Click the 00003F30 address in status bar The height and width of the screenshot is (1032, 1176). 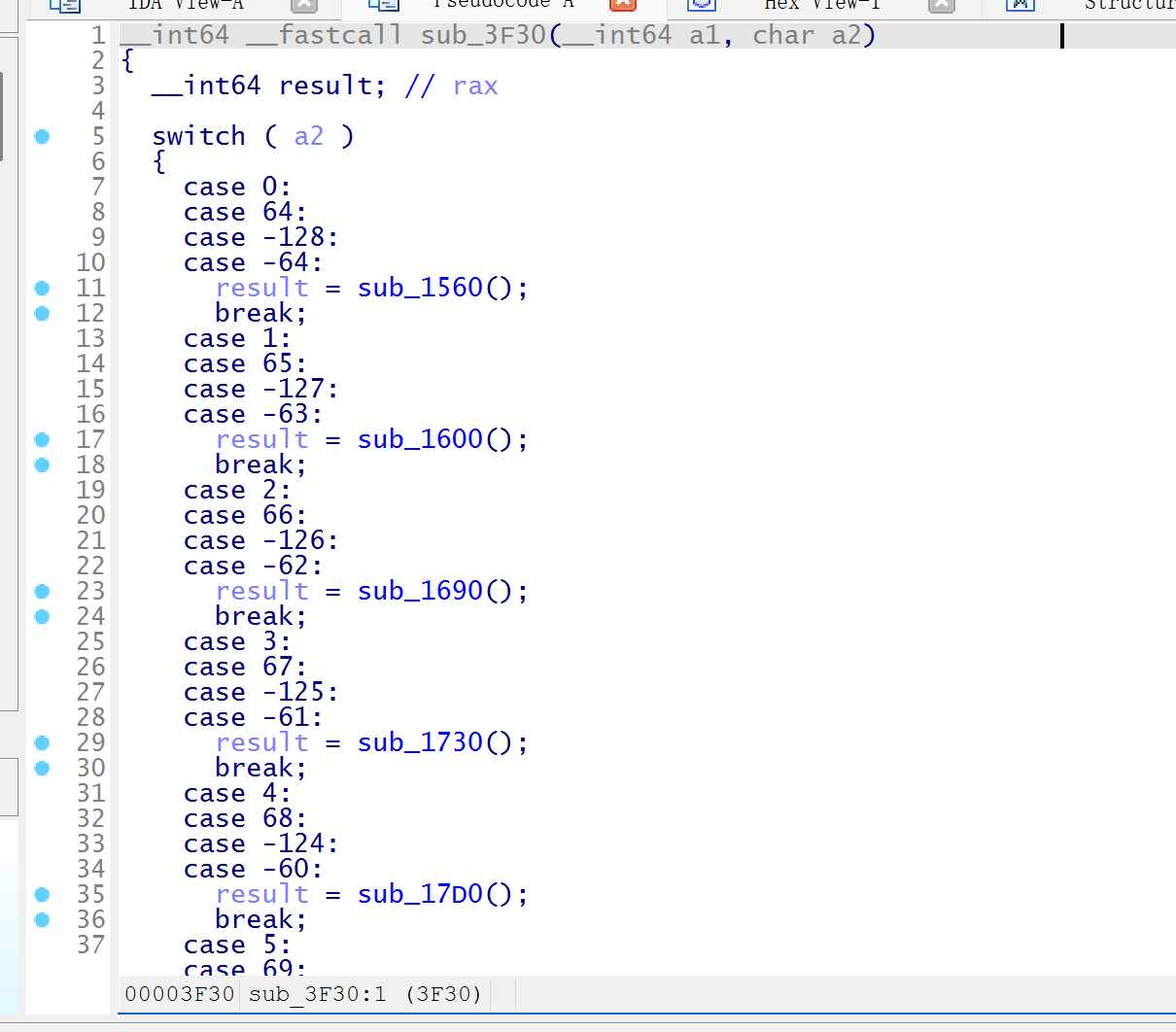click(x=180, y=994)
